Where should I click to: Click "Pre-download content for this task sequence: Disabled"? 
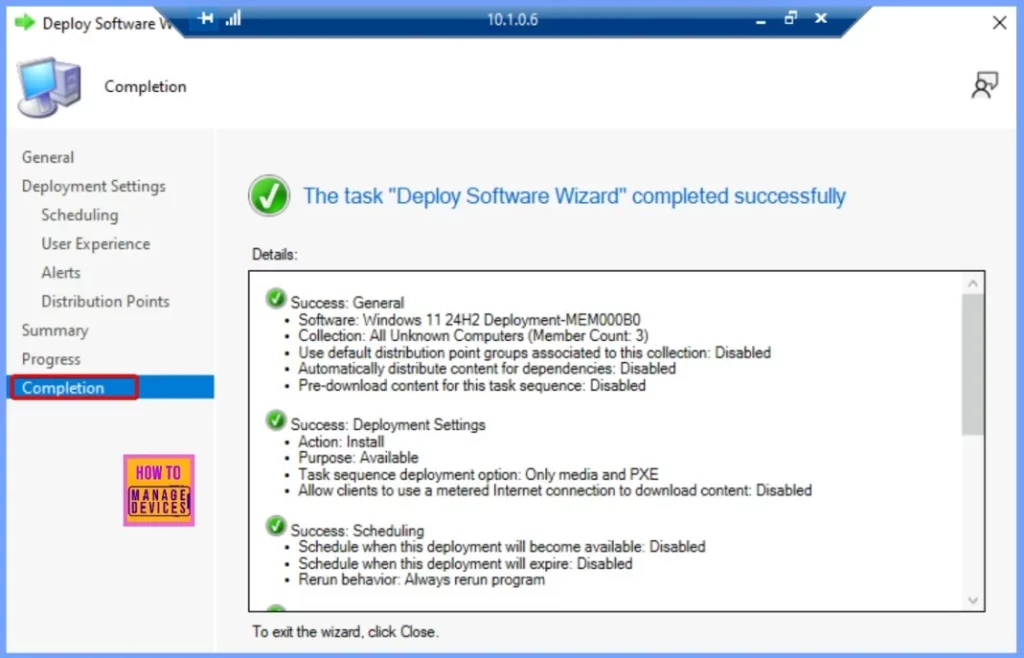pyautogui.click(x=472, y=386)
